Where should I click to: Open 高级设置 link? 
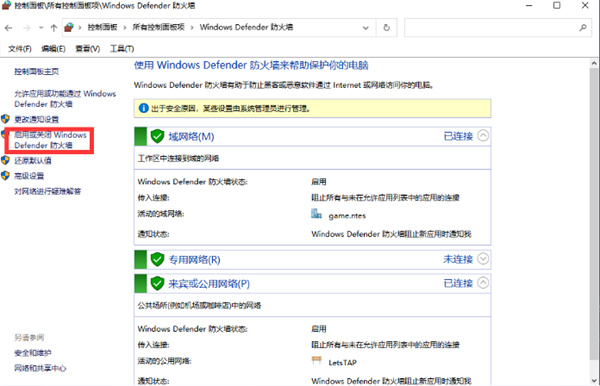click(x=29, y=176)
